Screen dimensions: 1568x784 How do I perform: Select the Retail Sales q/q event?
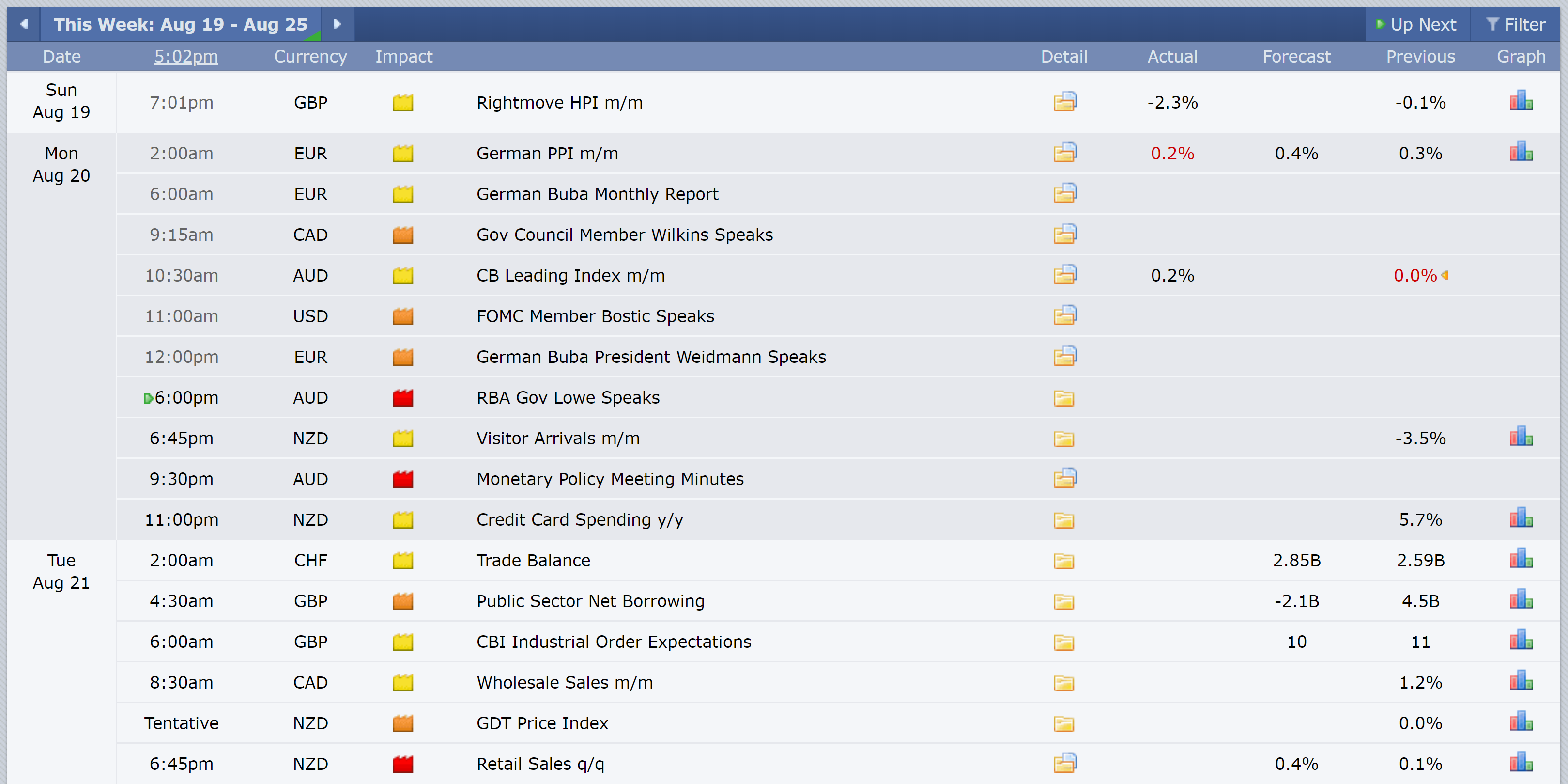pos(540,765)
